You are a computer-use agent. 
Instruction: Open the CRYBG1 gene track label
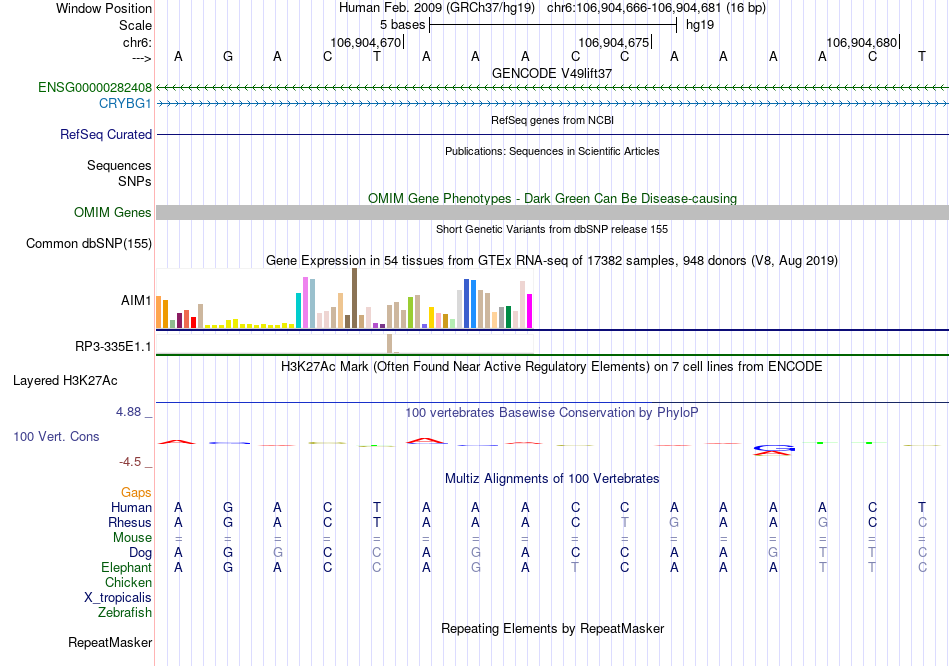(125, 104)
